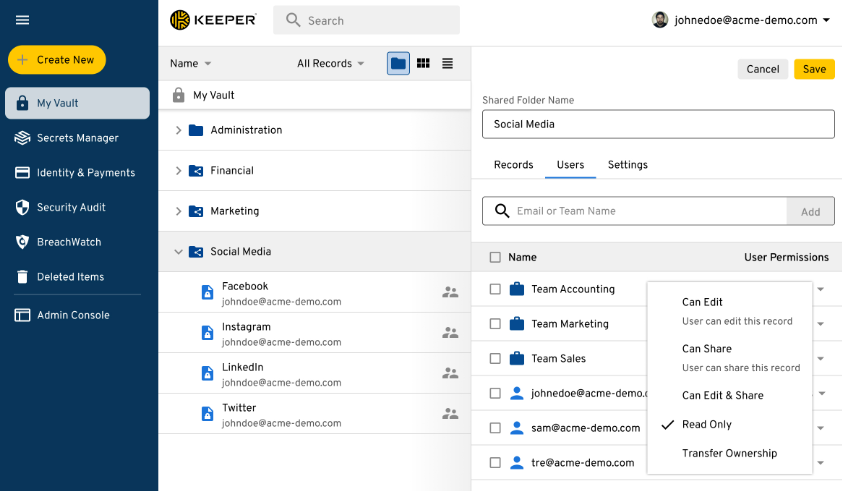Open My Vault in sidebar
Viewport: 842px width, 491px height.
[77, 103]
